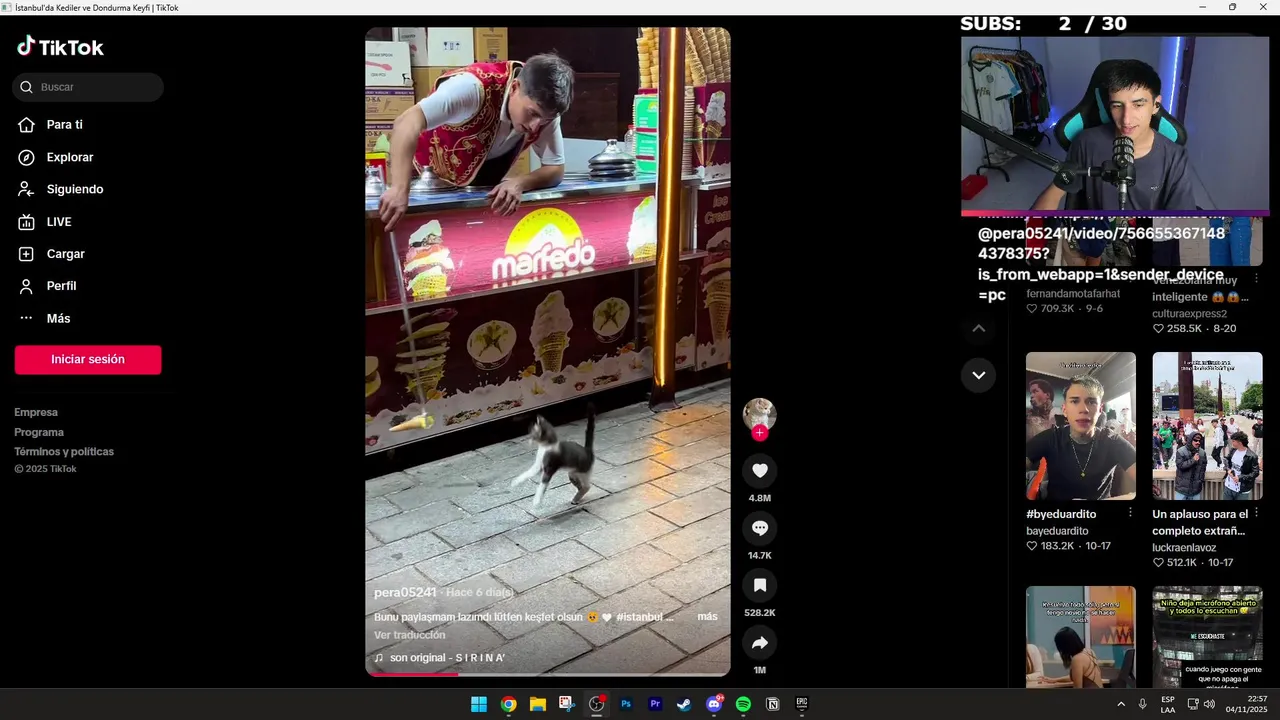Click Windows Start button
The width and height of the screenshot is (1280, 720).
point(479,704)
